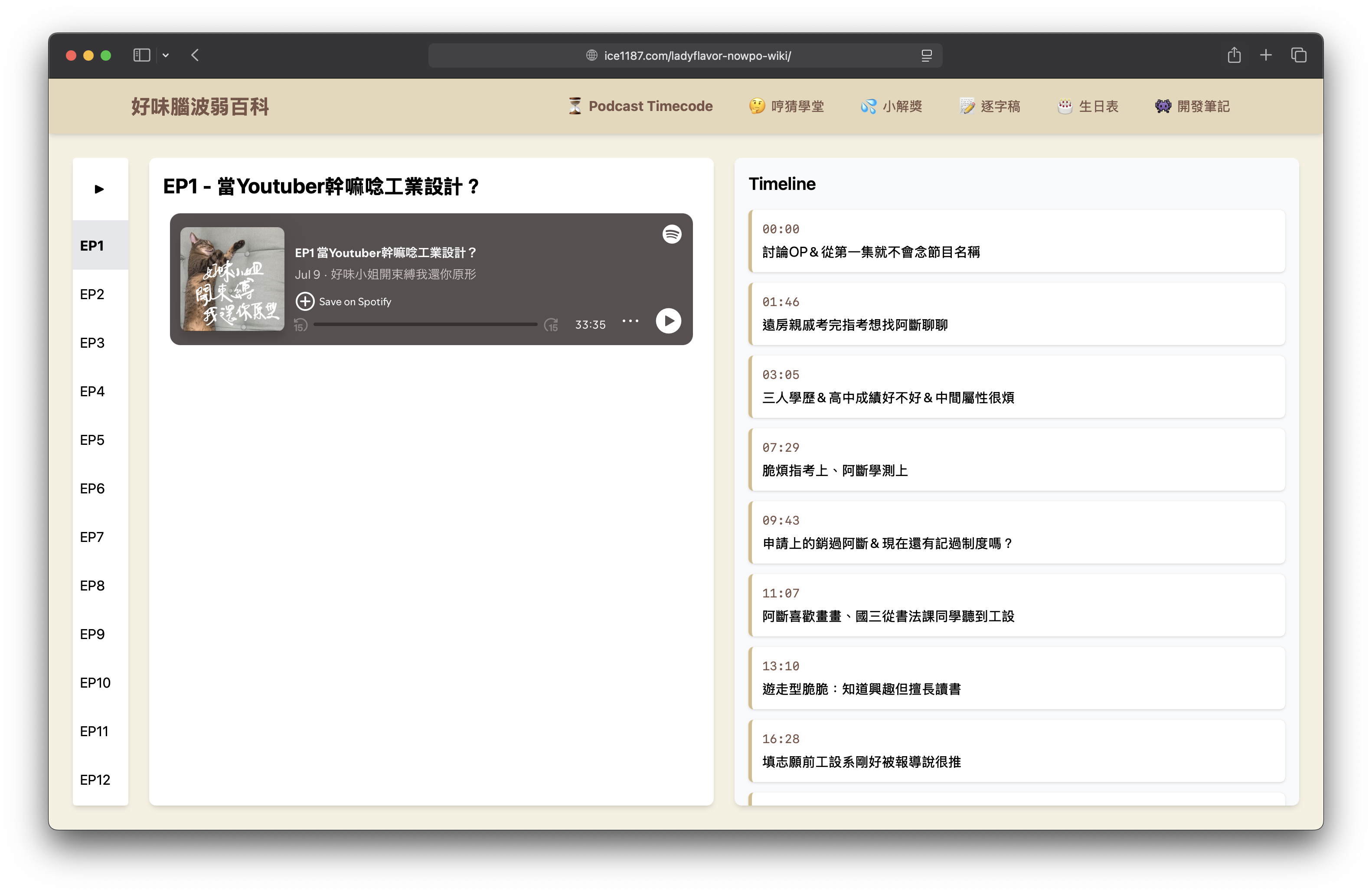Jump to the 03:05 timeline entry

(1016, 387)
